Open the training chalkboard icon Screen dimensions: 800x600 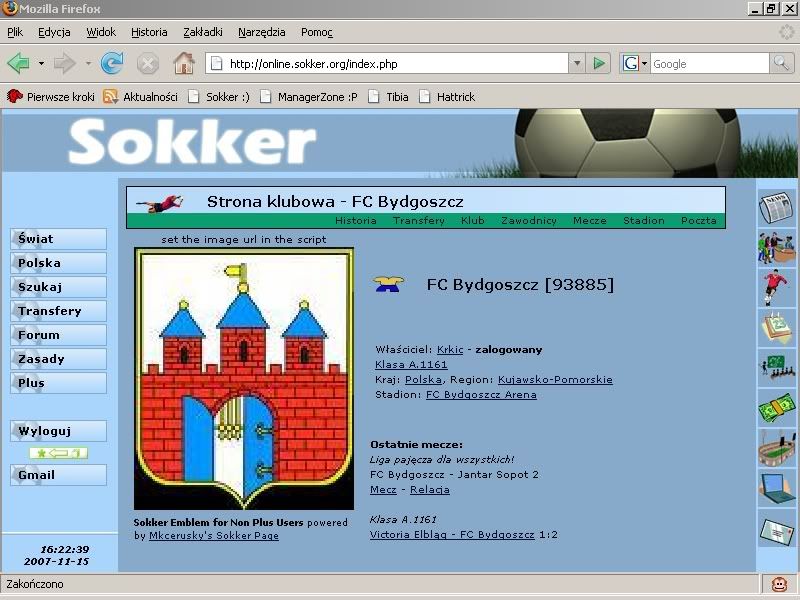(776, 367)
